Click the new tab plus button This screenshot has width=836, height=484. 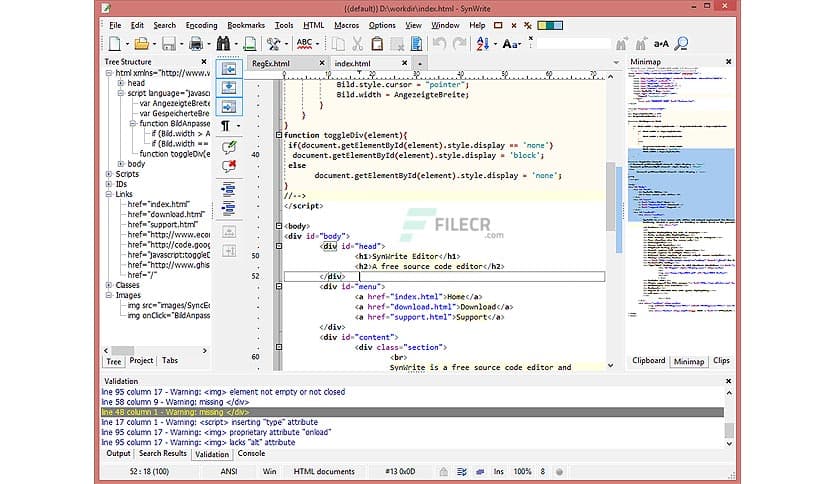(x=420, y=64)
